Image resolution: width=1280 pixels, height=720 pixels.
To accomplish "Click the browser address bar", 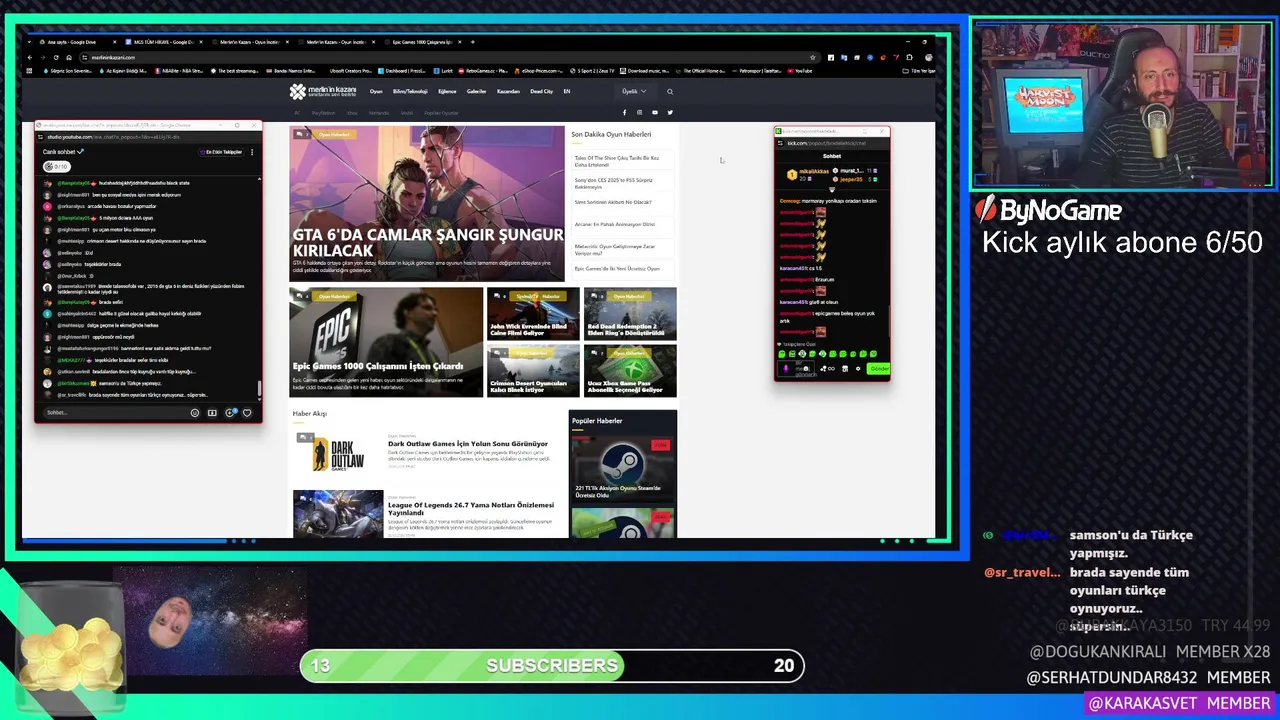I will point(450,57).
